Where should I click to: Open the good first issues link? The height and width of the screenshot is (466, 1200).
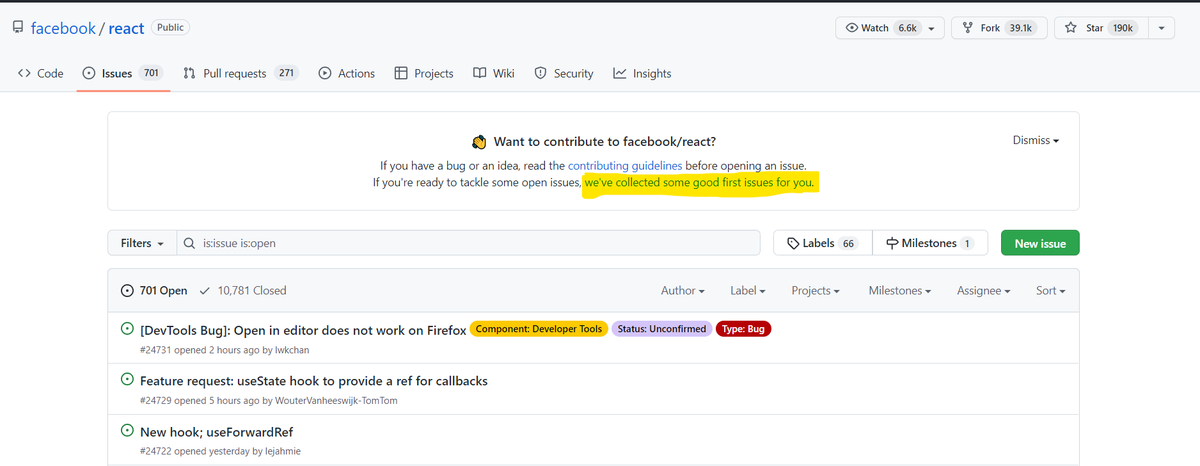700,183
